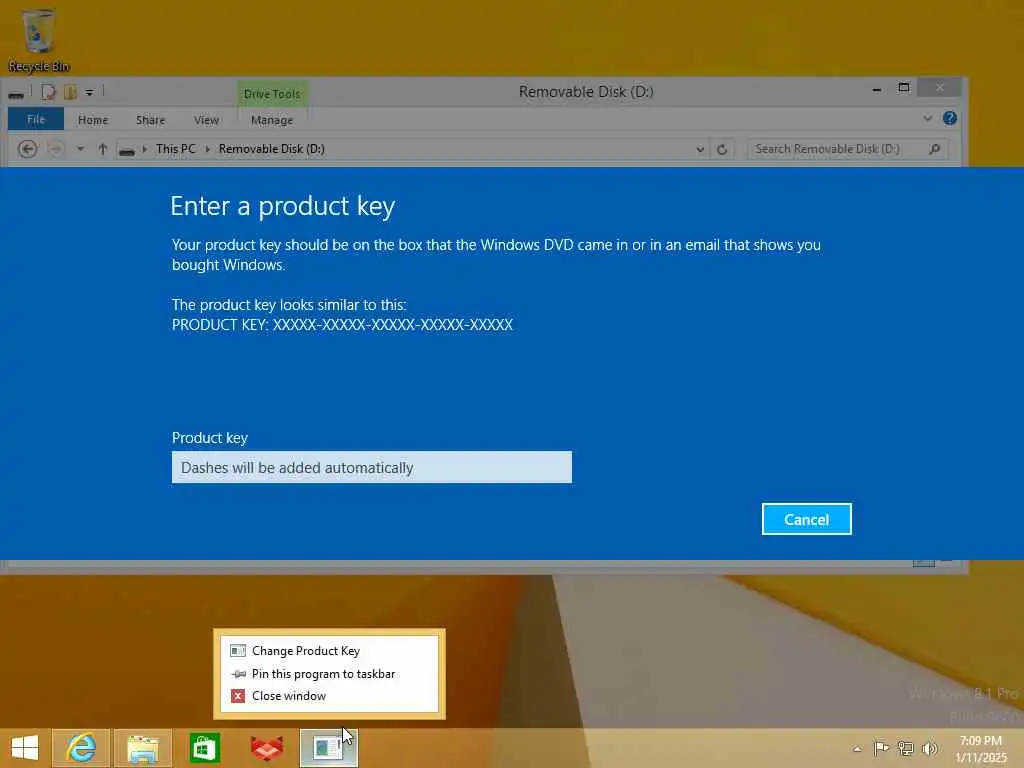Open Customize Quick Access Toolbar dropdown
This screenshot has height=768, width=1024.
[x=89, y=93]
